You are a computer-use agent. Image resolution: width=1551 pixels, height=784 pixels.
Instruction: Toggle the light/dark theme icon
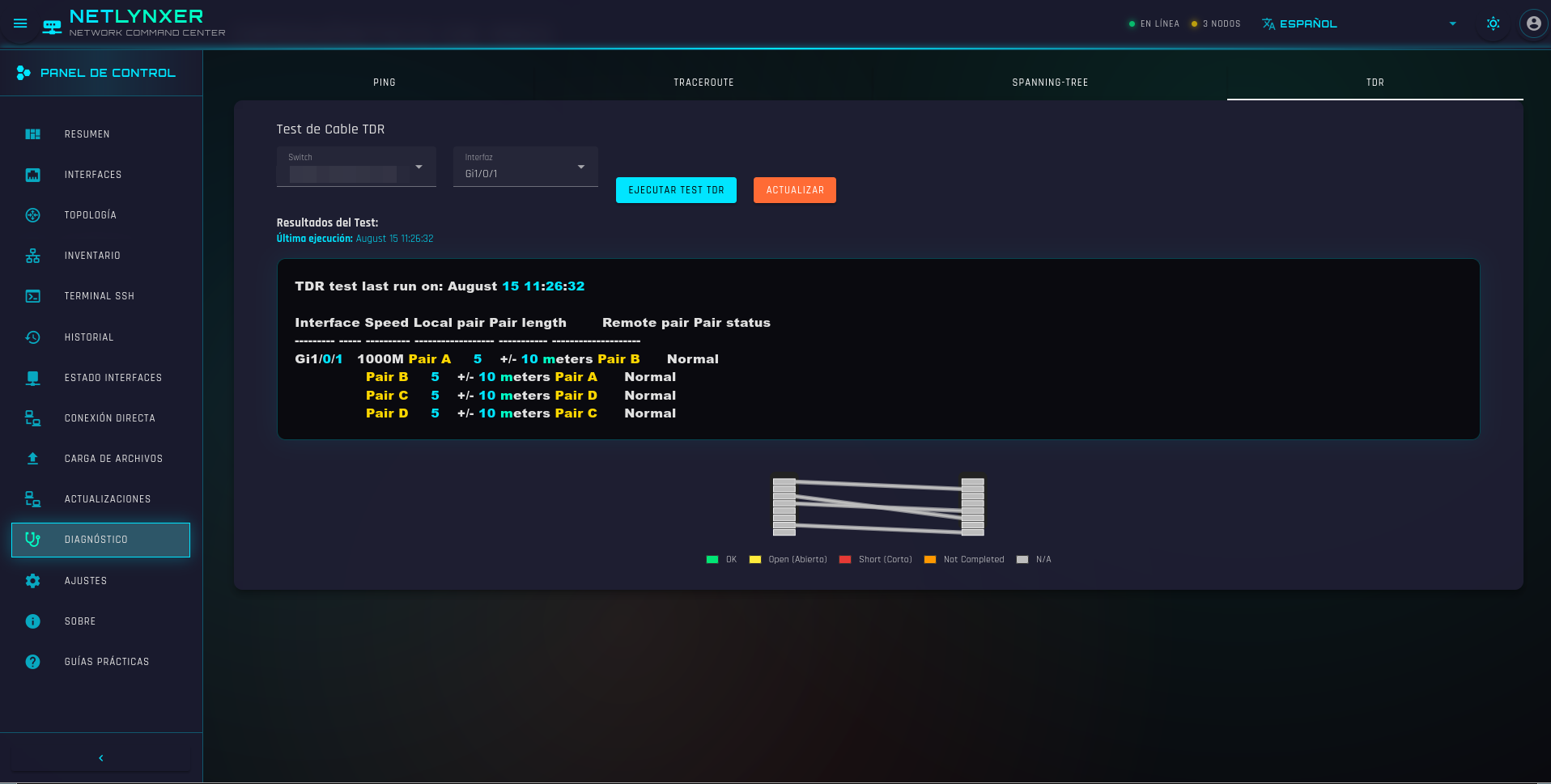(1493, 23)
